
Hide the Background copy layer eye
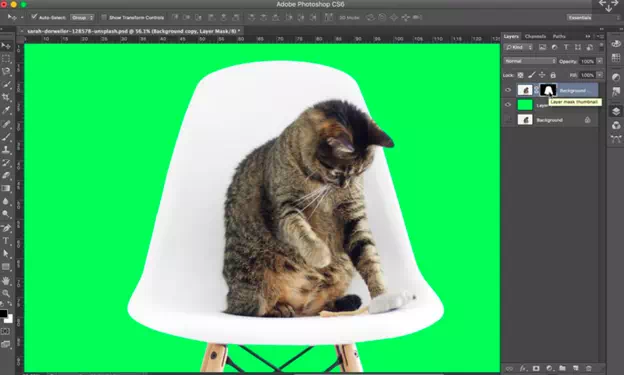(x=508, y=90)
